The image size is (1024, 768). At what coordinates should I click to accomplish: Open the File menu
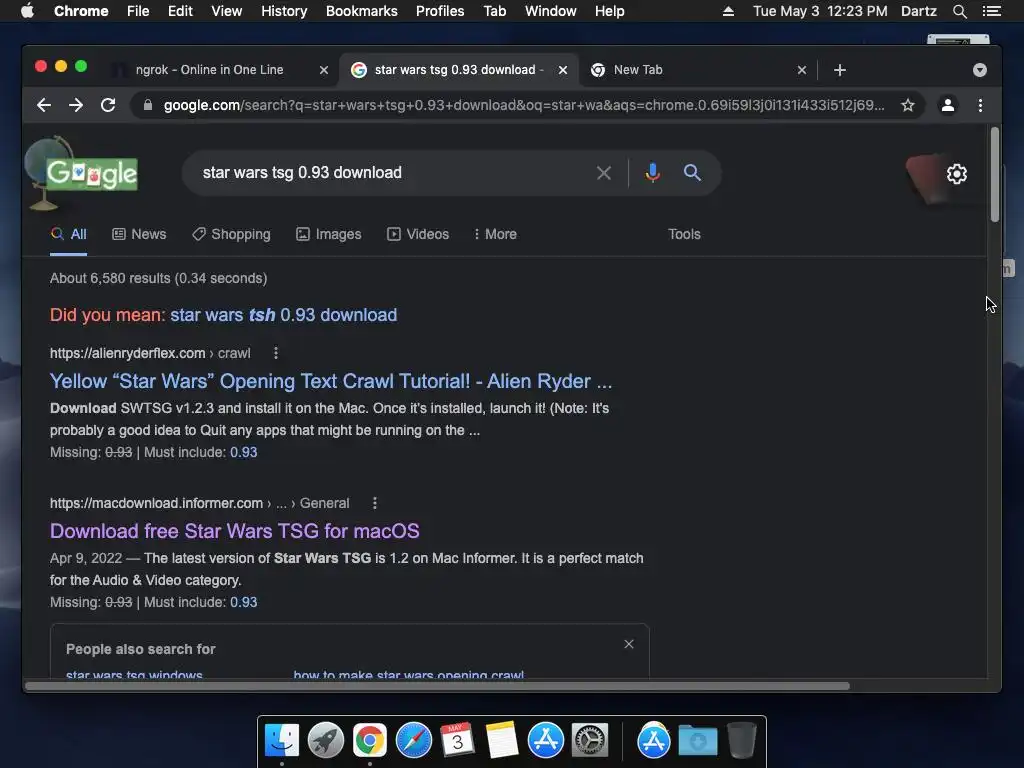(138, 11)
